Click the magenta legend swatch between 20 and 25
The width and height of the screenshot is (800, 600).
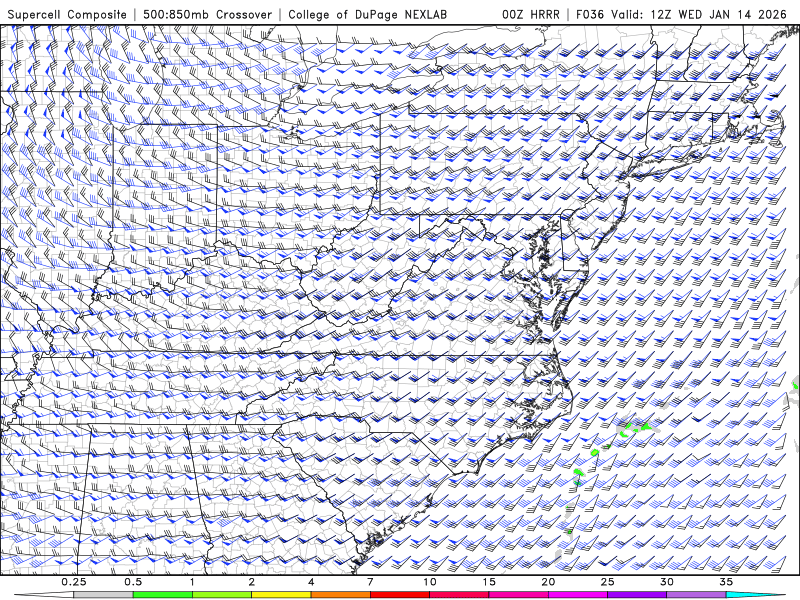578,595
